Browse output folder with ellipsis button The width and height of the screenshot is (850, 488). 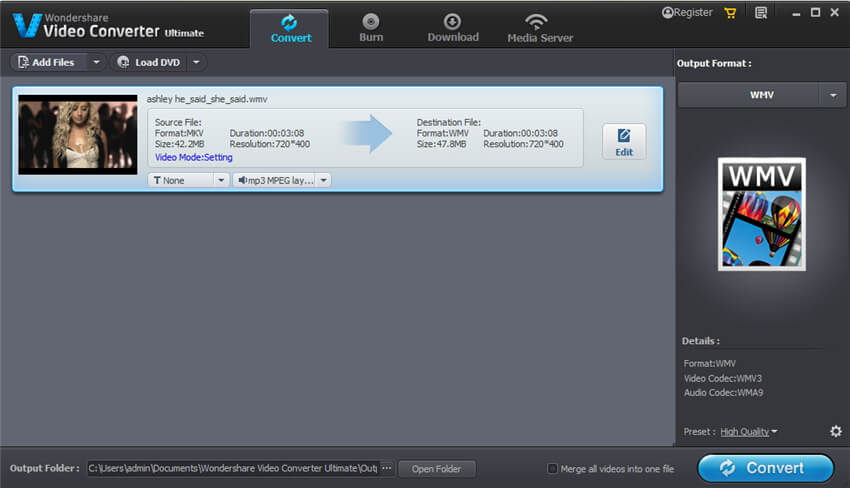point(387,468)
